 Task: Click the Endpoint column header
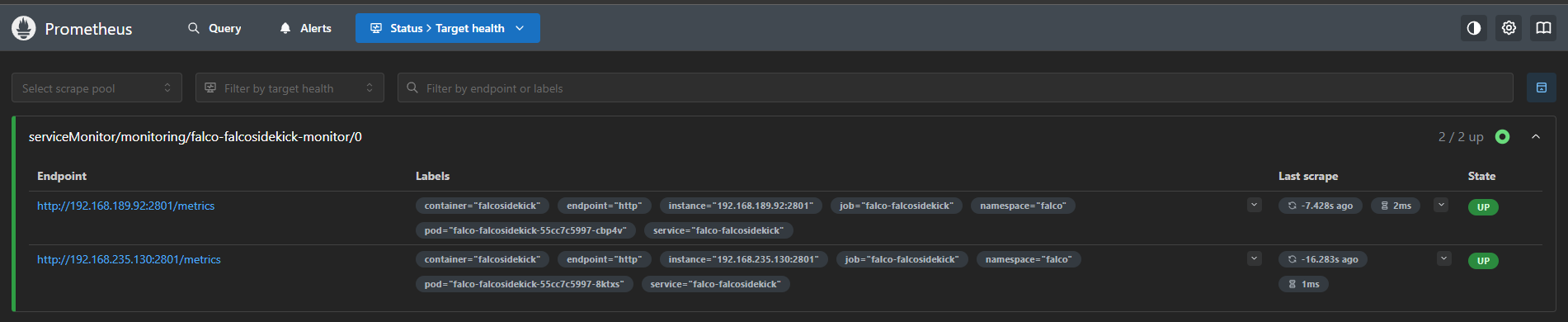coord(62,176)
